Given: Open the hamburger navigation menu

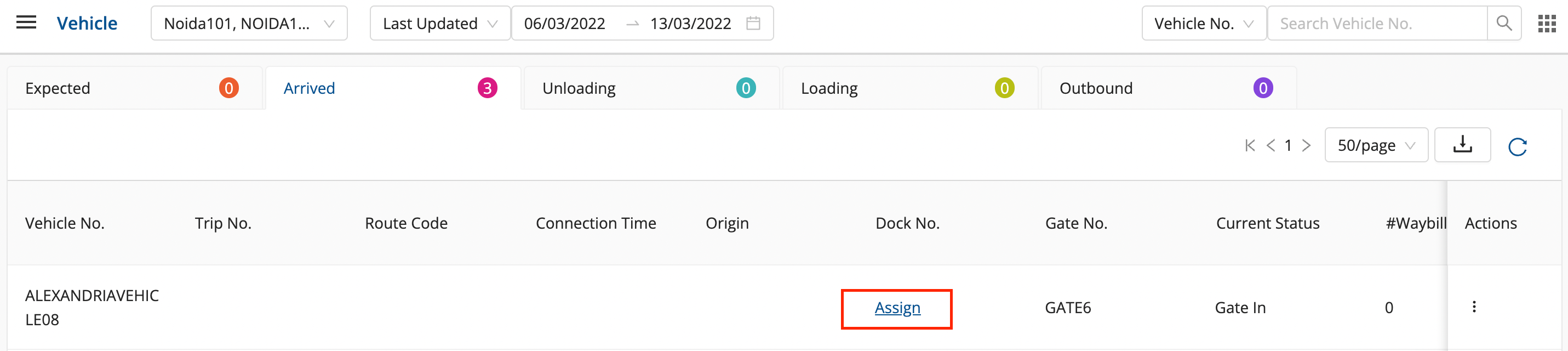Looking at the screenshot, I should 26,23.
